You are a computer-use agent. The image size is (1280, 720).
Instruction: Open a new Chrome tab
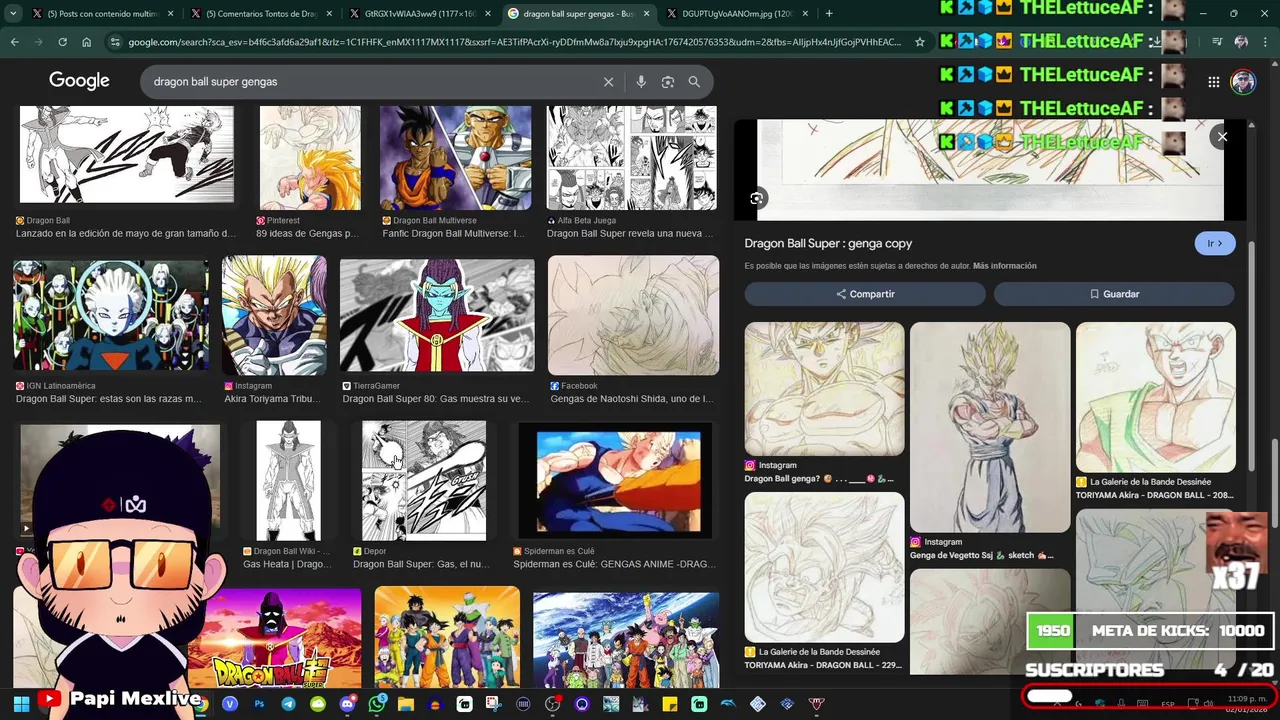[829, 14]
